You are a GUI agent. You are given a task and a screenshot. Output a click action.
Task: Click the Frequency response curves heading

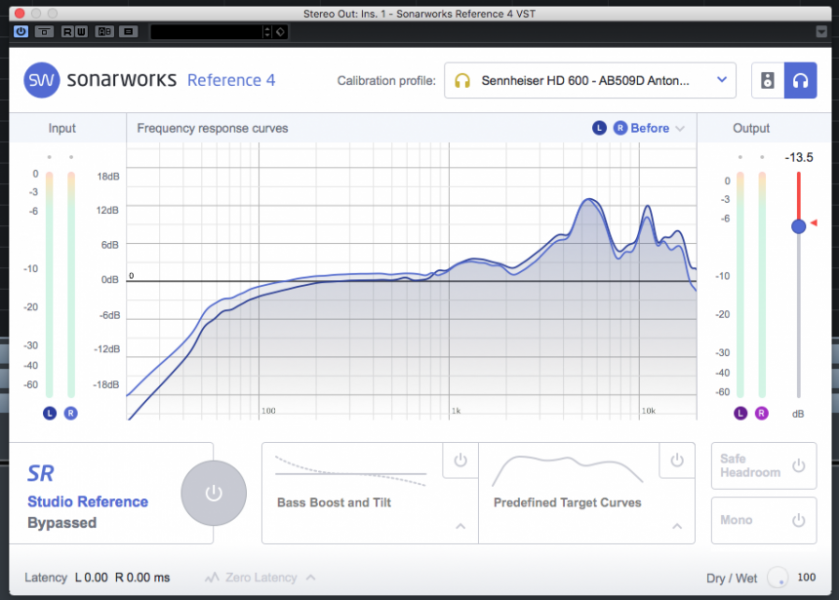(x=212, y=128)
